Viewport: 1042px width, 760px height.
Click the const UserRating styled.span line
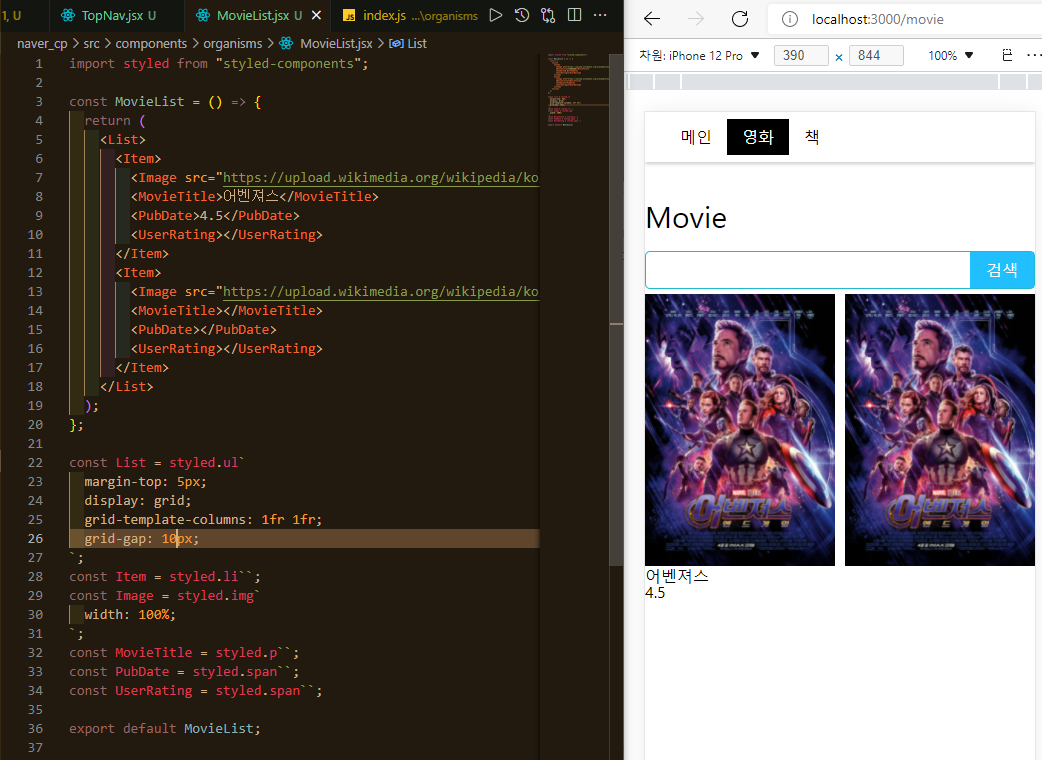coord(195,691)
